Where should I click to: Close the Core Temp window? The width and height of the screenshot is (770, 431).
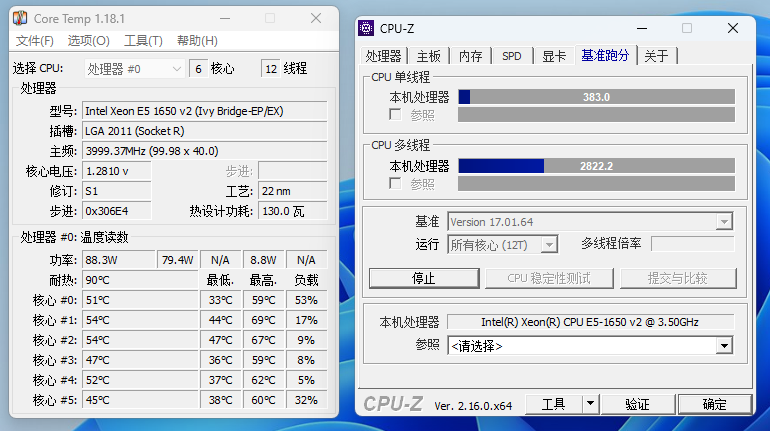coord(316,19)
